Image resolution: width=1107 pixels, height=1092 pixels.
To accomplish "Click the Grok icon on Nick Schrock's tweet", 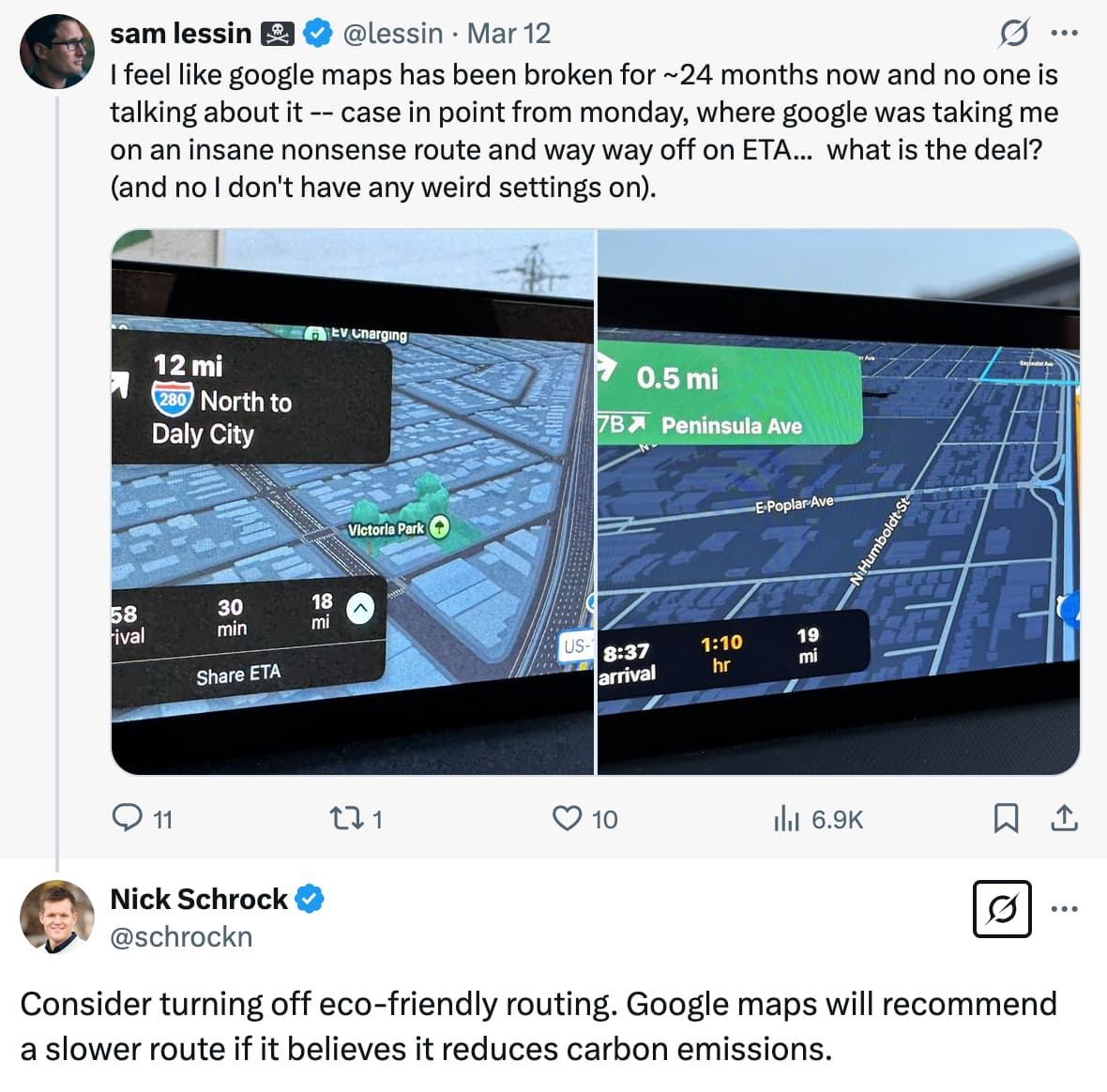I will tap(1002, 909).
